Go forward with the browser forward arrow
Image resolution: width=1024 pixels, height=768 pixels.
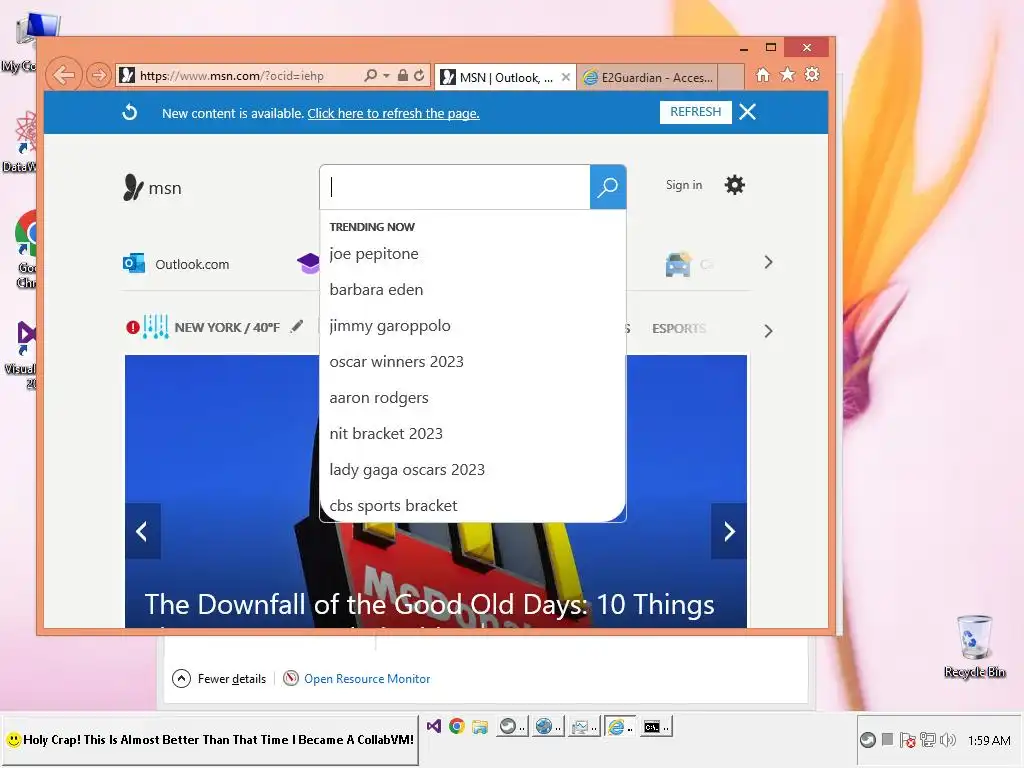tap(98, 75)
